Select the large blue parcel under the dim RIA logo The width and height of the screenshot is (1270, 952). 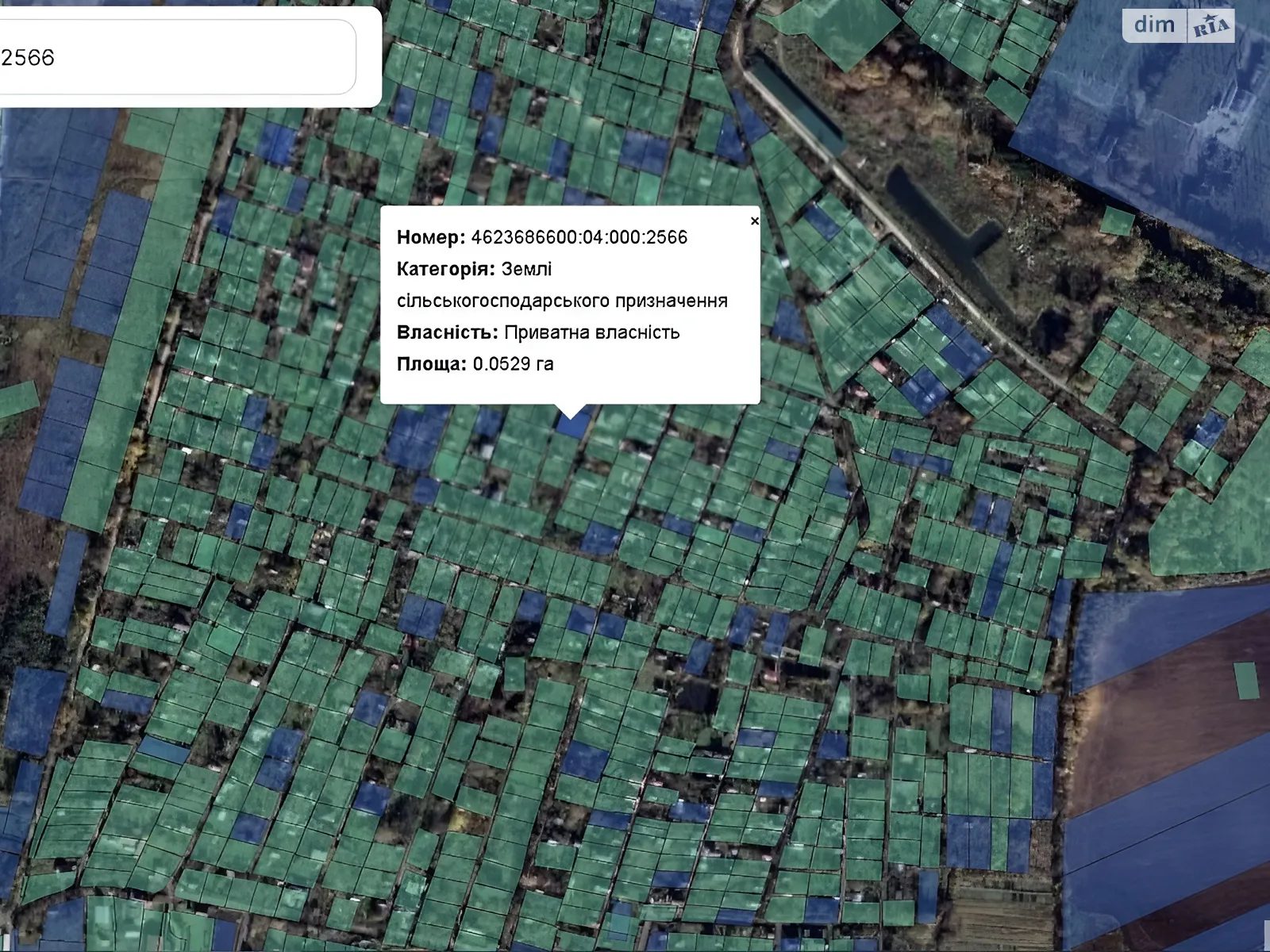point(1151,135)
